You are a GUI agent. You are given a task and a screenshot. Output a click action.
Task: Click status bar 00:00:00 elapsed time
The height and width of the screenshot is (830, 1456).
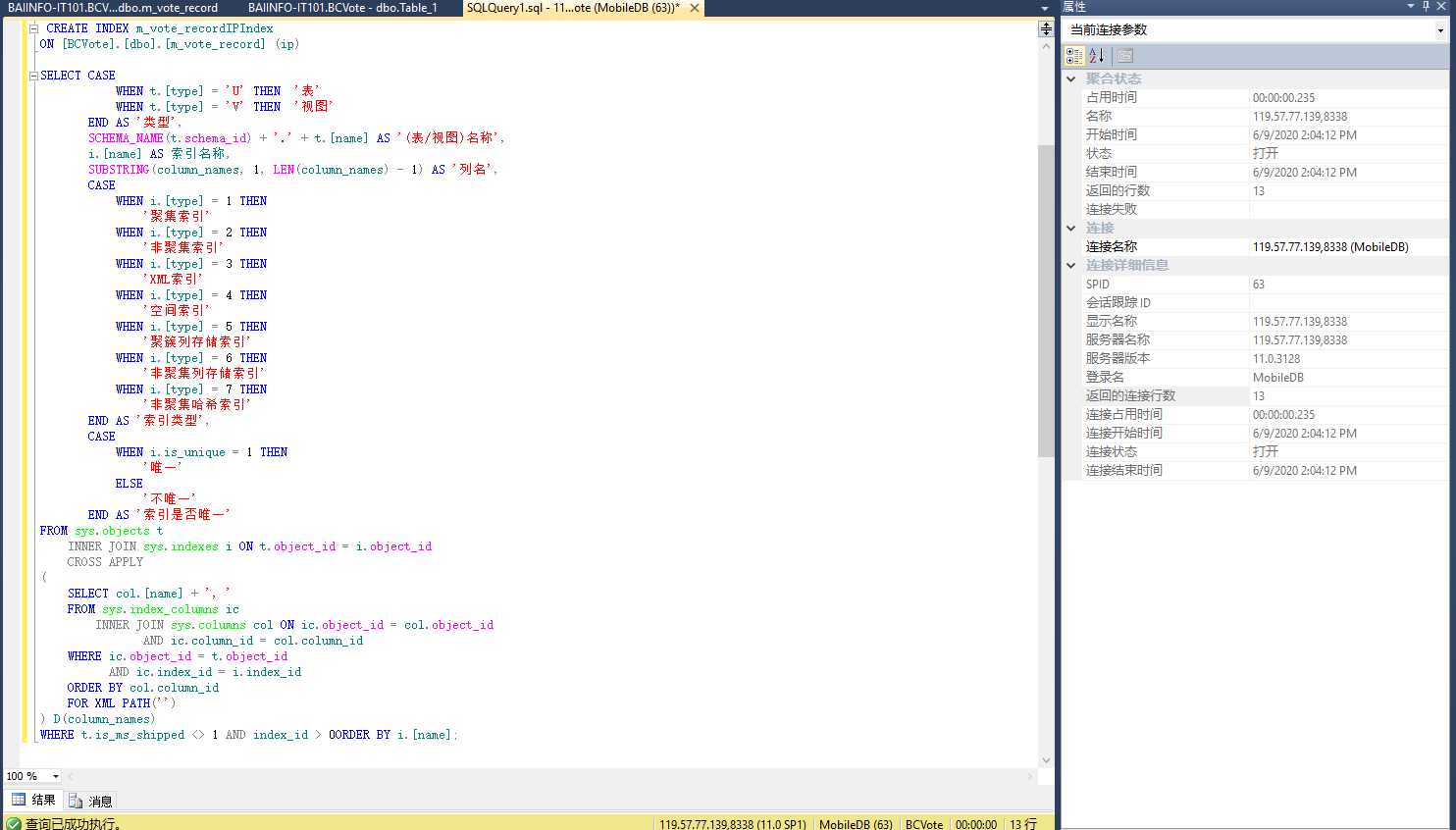point(976,824)
